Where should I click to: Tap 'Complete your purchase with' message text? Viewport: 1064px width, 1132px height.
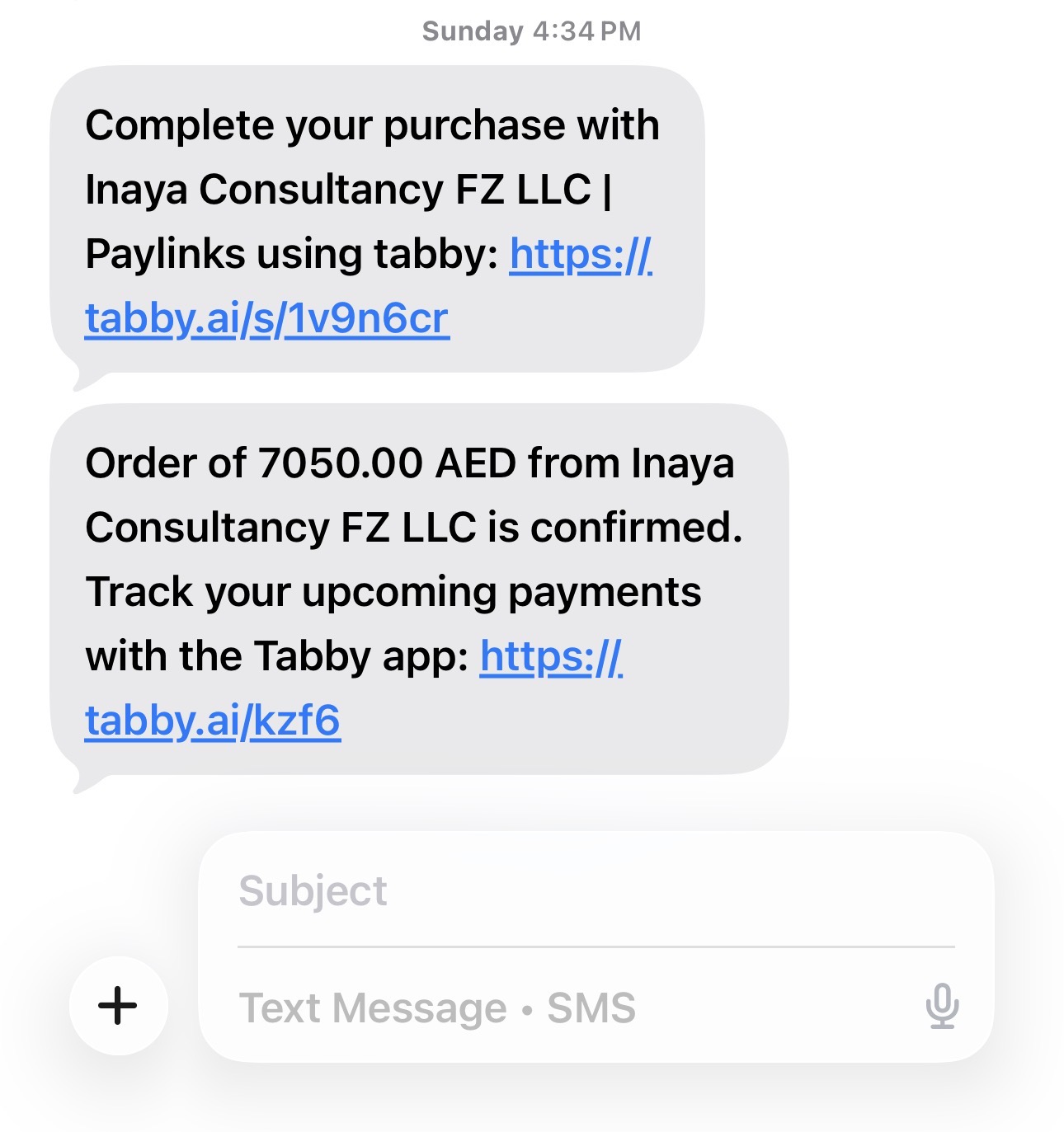372,126
